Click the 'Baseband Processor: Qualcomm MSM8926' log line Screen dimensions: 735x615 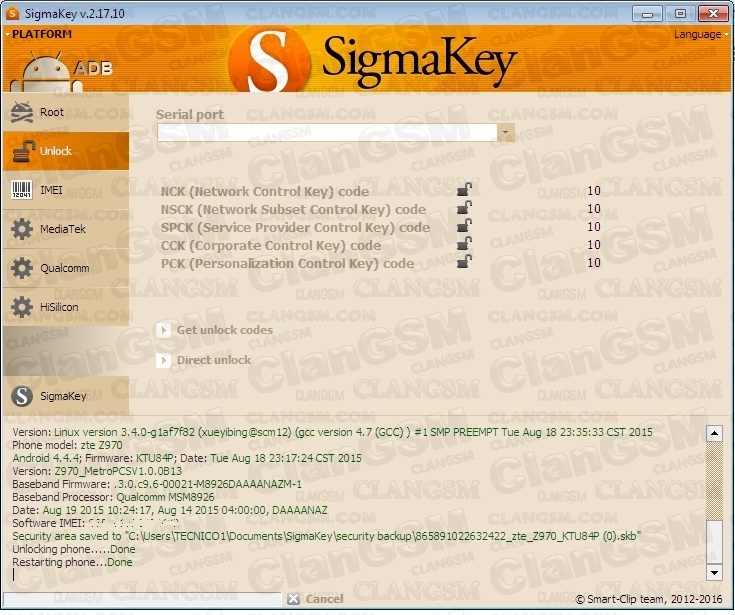(x=113, y=497)
